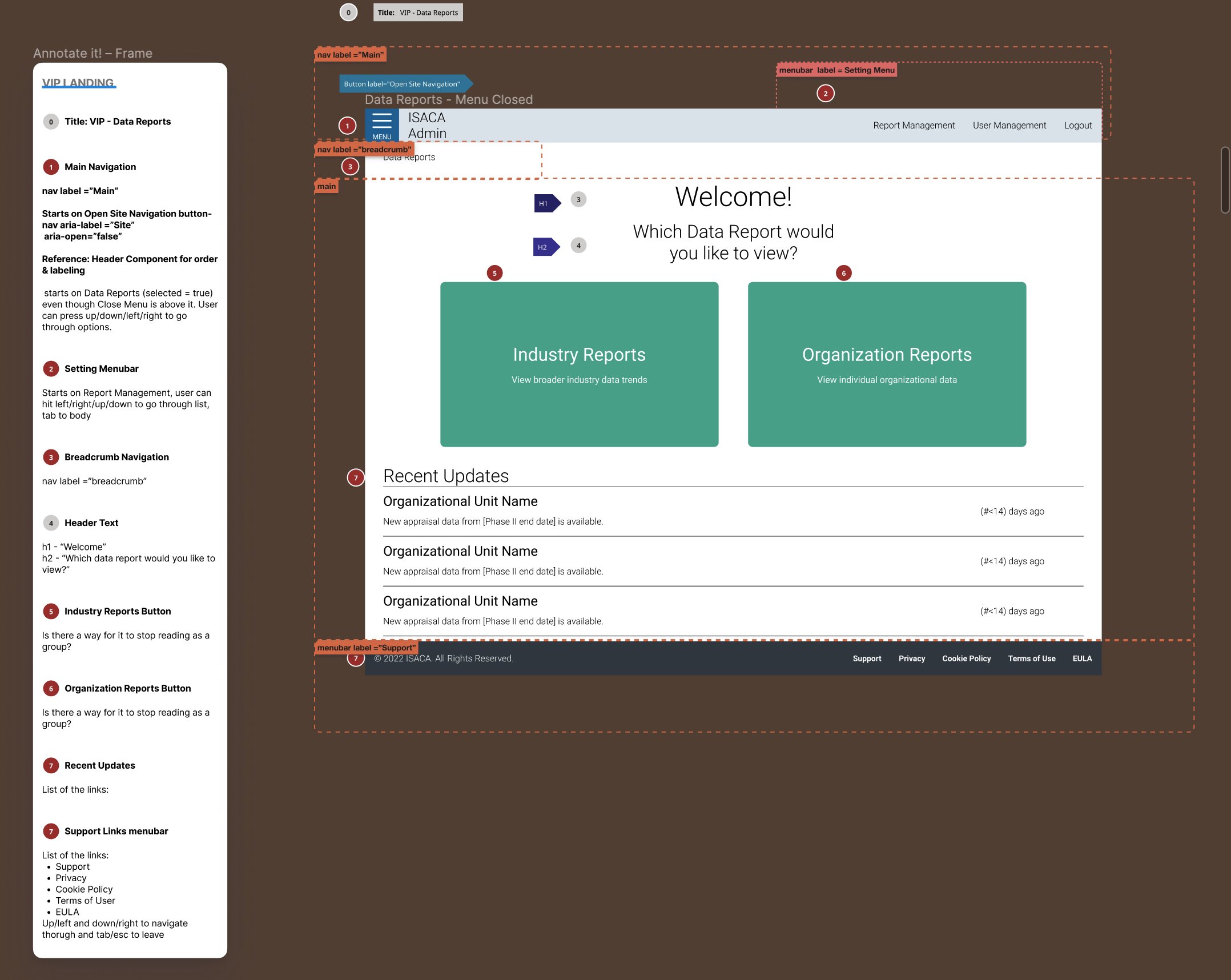The image size is (1231, 980).
Task: Click annotation badge 2 above Setting Menu
Action: click(825, 94)
